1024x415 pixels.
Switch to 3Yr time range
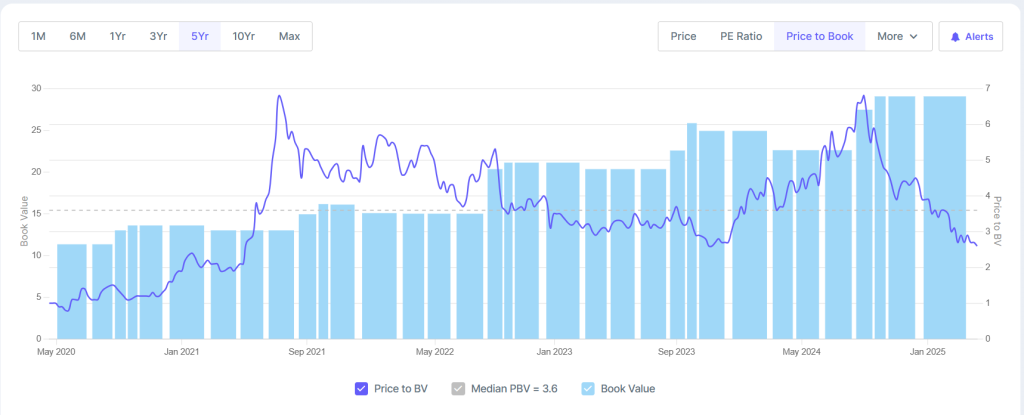click(x=158, y=36)
